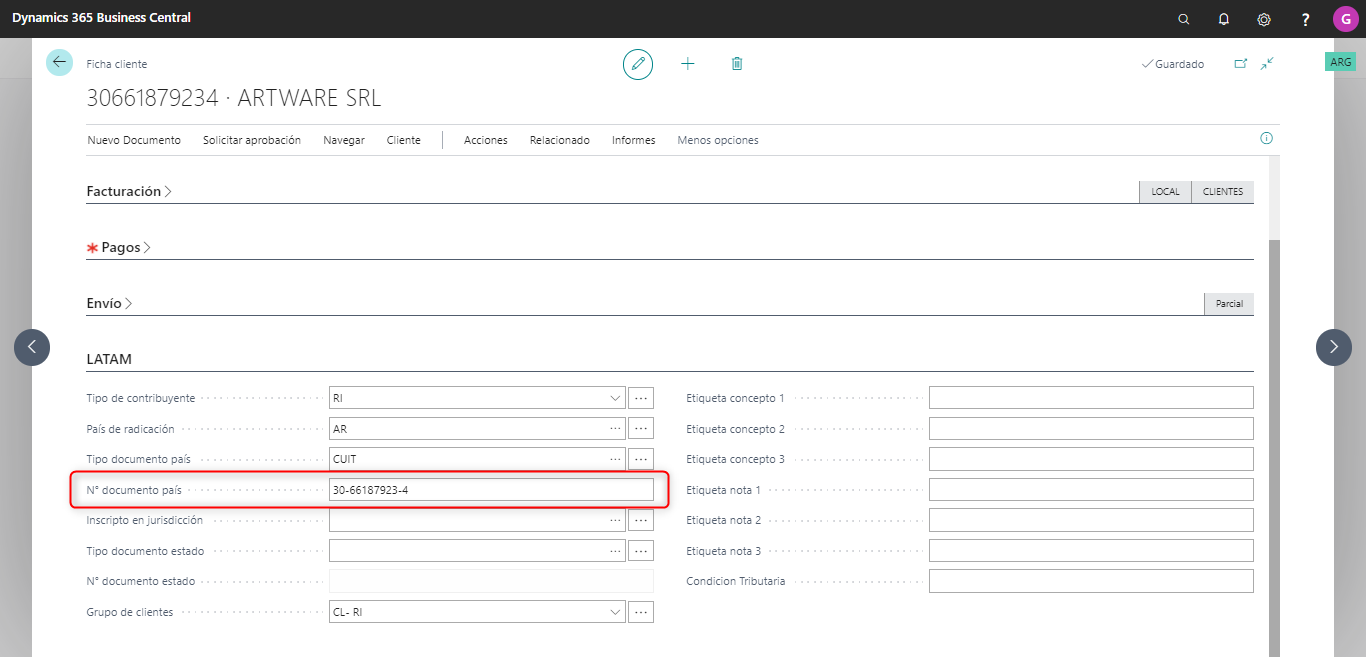
Task: Expand the Facturación section
Action: coord(129,191)
